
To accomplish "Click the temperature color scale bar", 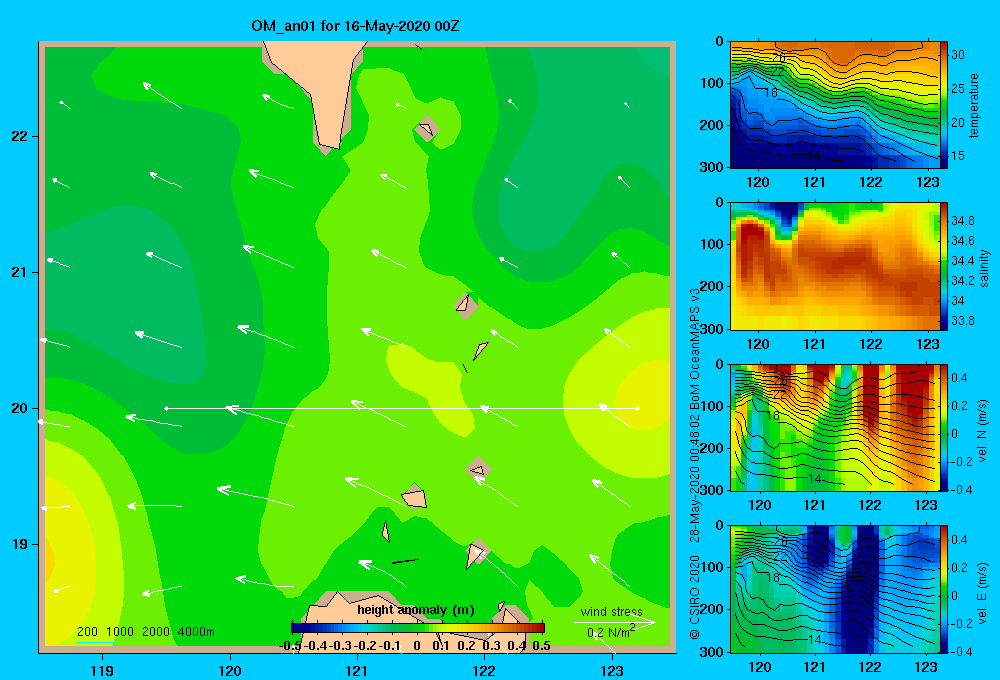I will [944, 105].
